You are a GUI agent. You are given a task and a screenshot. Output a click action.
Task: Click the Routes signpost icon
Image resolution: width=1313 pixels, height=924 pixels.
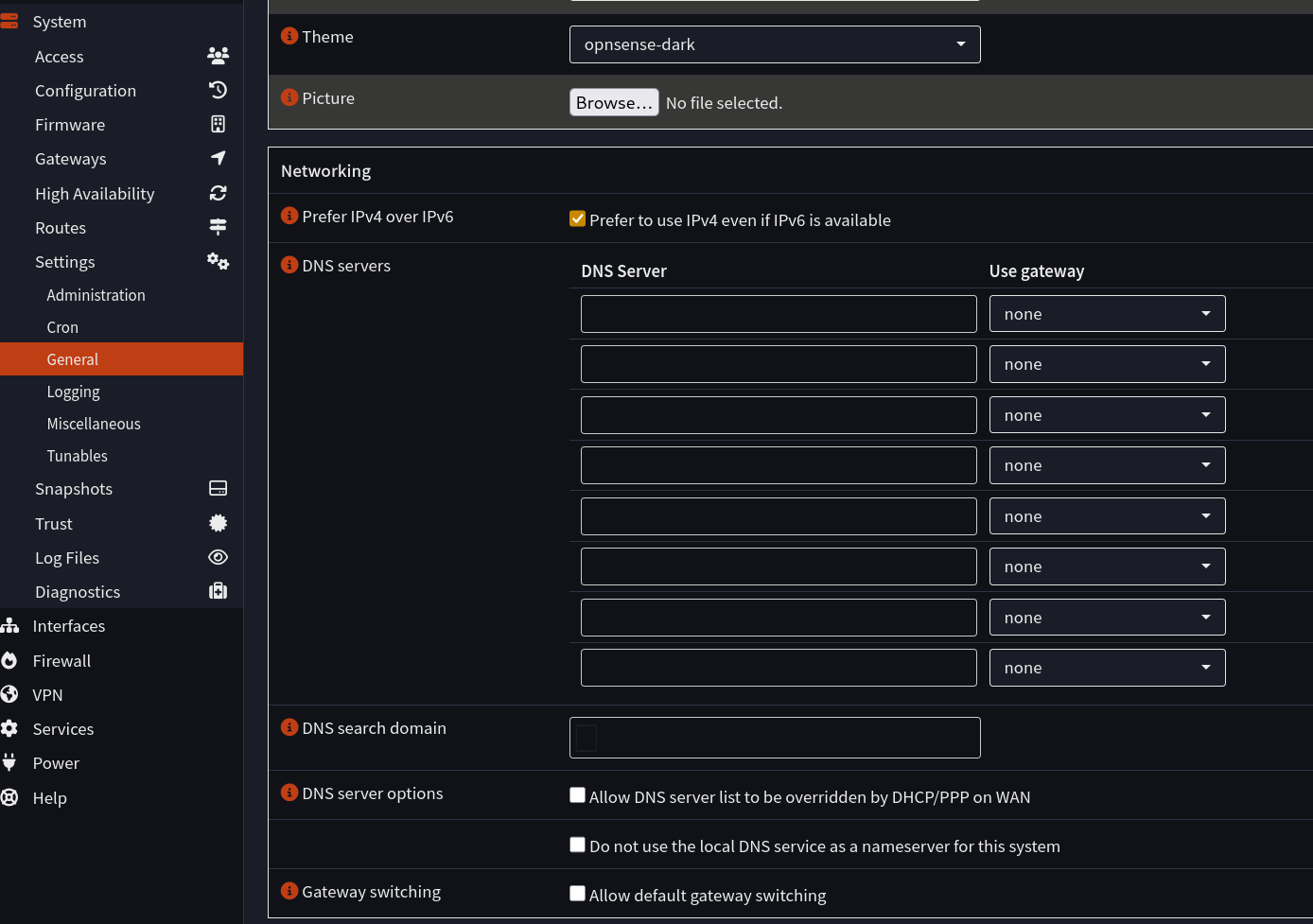pyautogui.click(x=218, y=227)
